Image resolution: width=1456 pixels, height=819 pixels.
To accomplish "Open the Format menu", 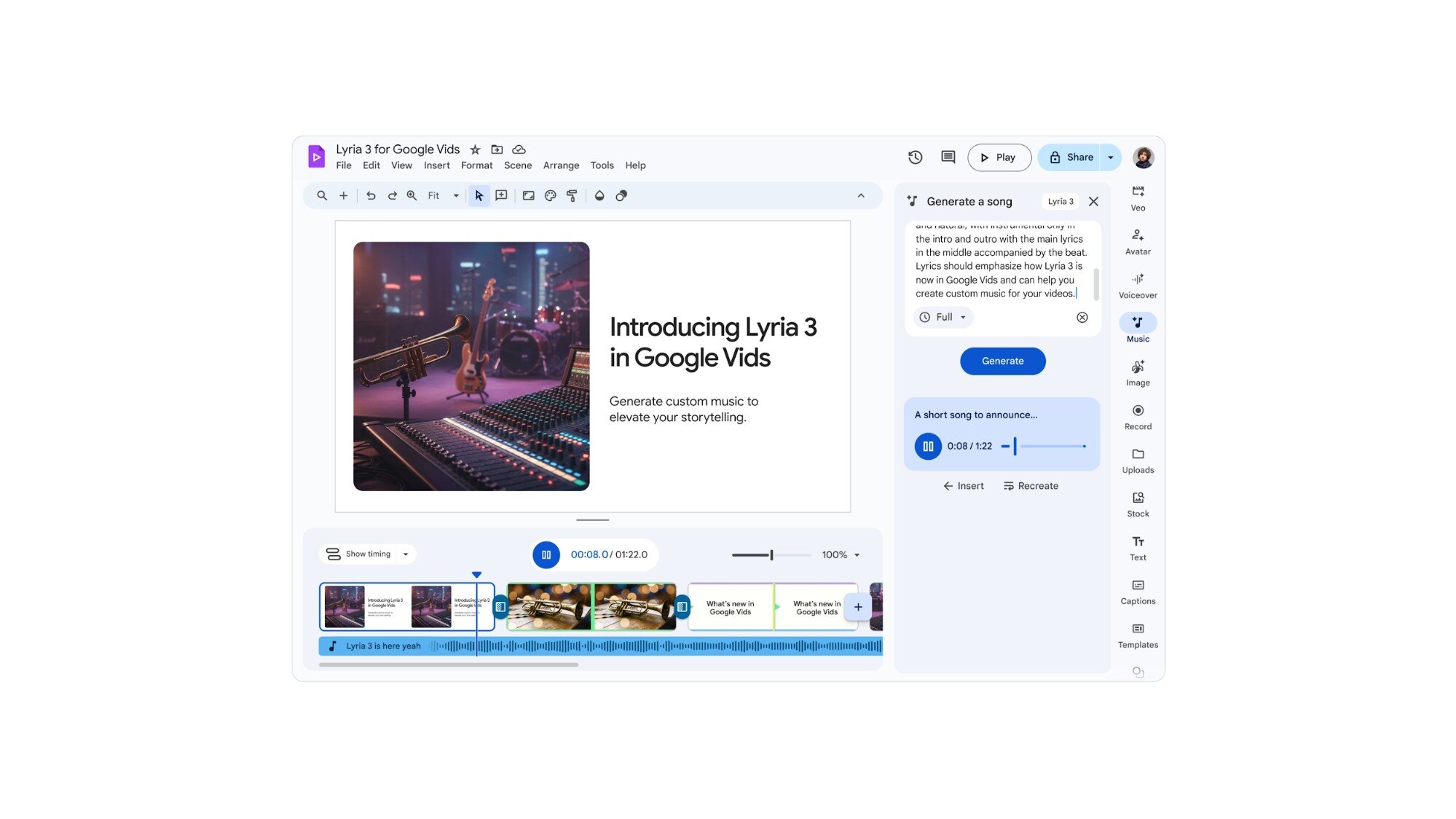I will tap(476, 165).
